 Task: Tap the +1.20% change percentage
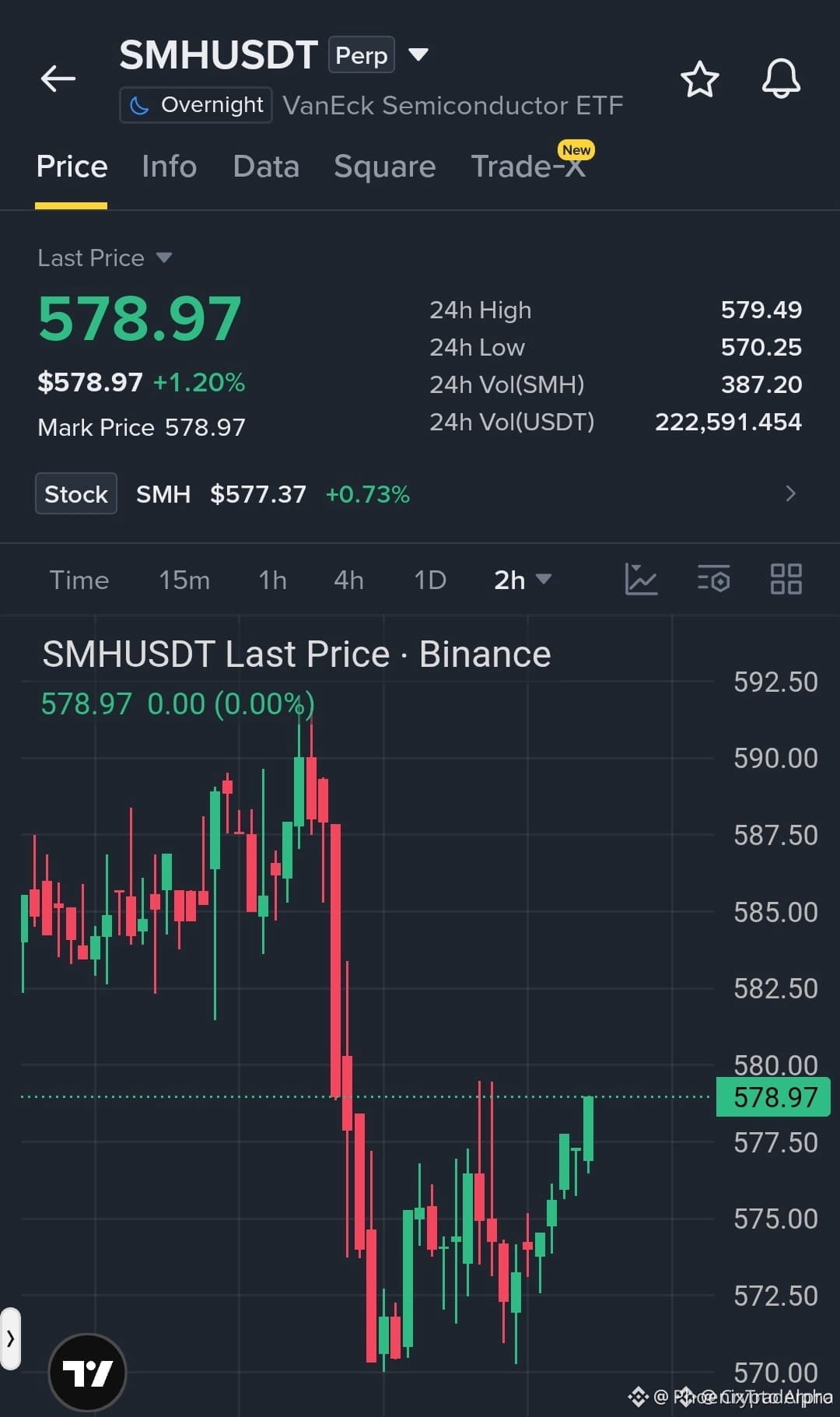199,382
